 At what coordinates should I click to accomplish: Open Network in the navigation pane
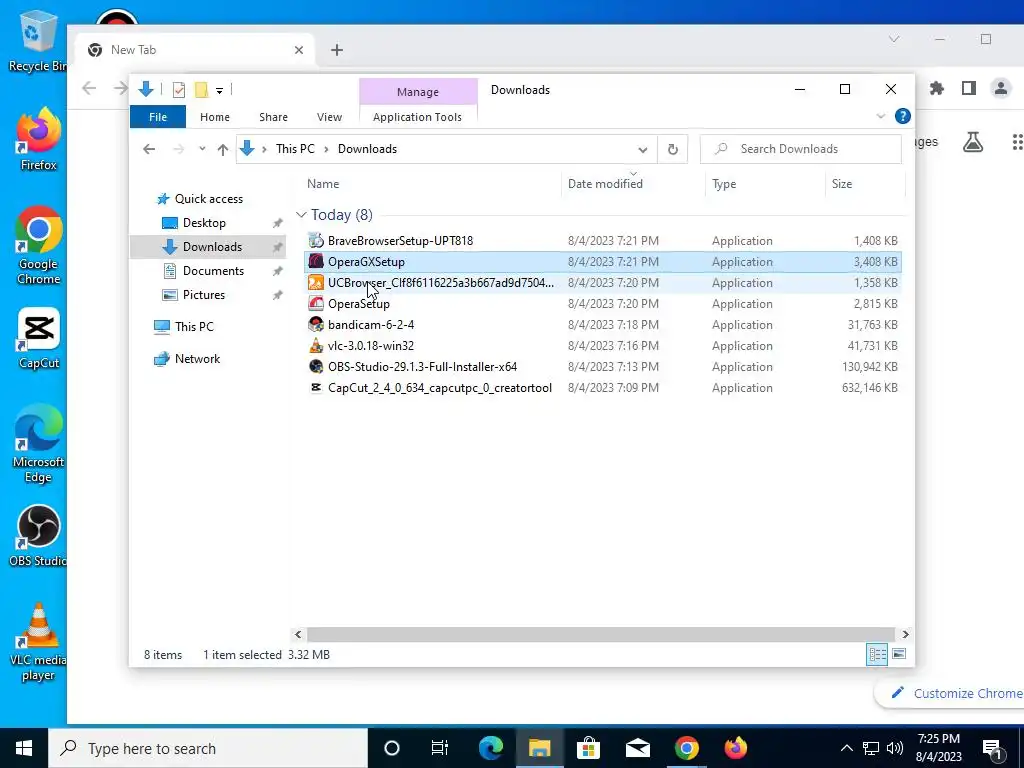(x=197, y=359)
